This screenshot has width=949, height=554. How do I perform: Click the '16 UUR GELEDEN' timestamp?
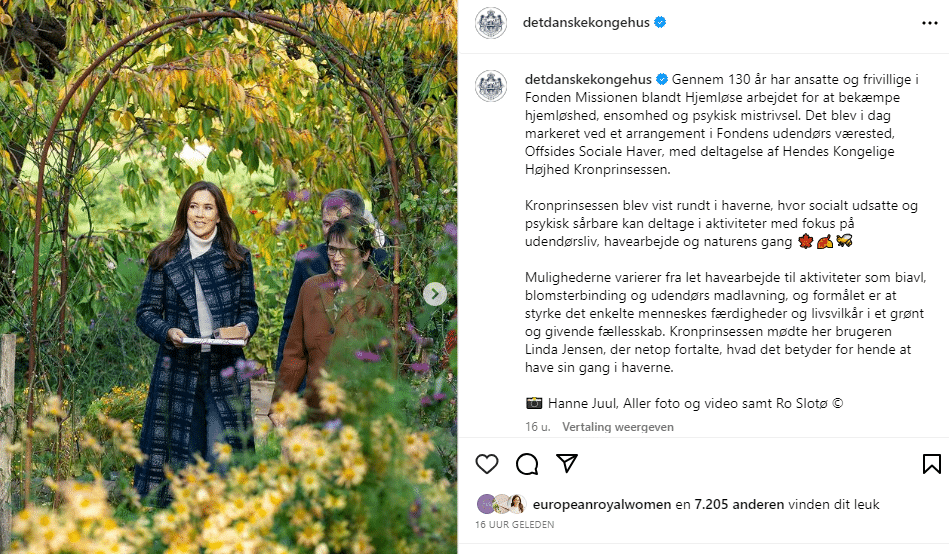coord(514,524)
